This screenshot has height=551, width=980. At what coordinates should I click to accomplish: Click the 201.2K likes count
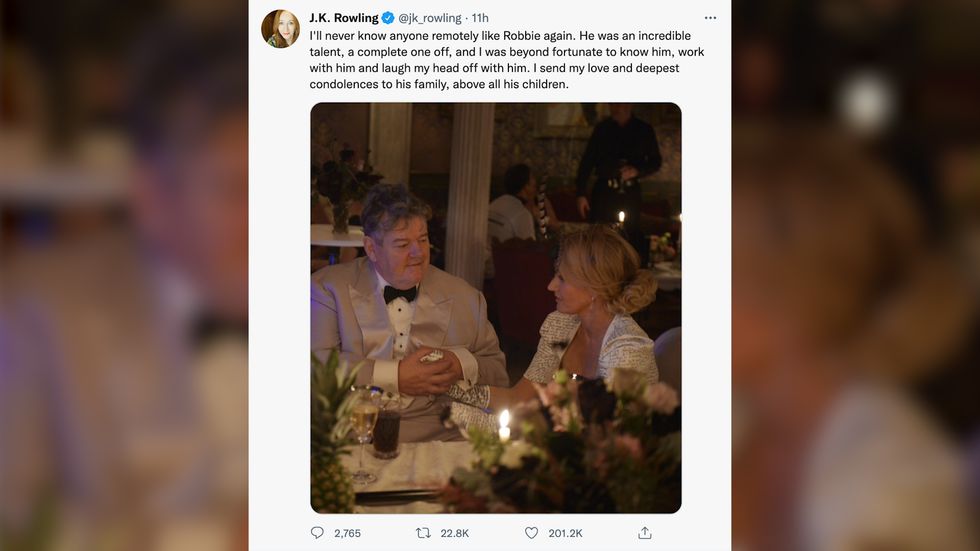566,533
